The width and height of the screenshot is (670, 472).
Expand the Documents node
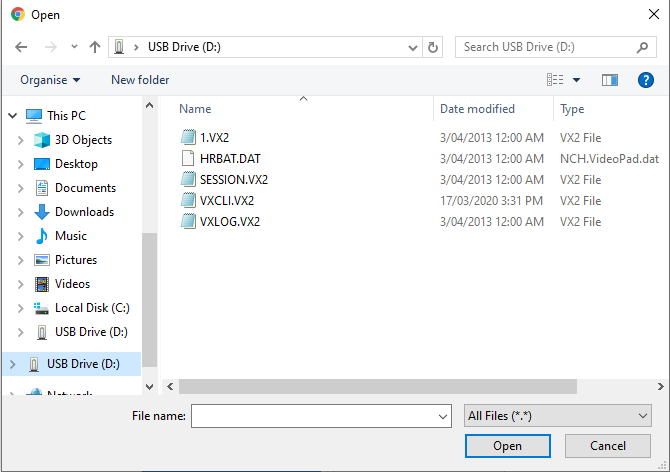20,188
